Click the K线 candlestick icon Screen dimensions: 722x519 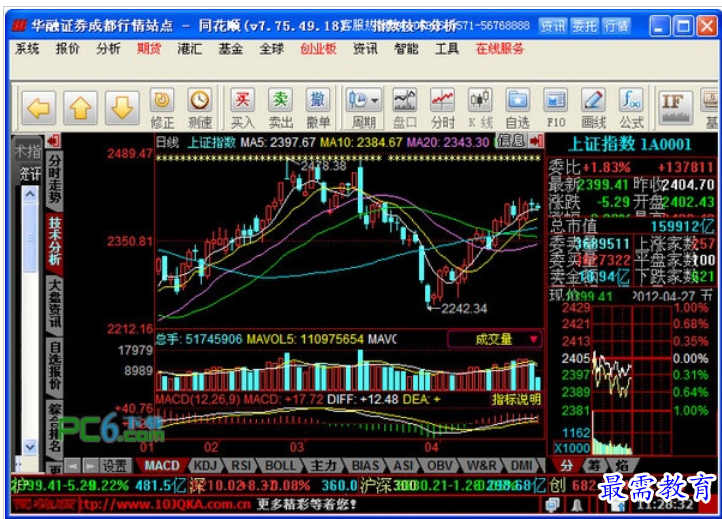pyautogui.click(x=480, y=109)
